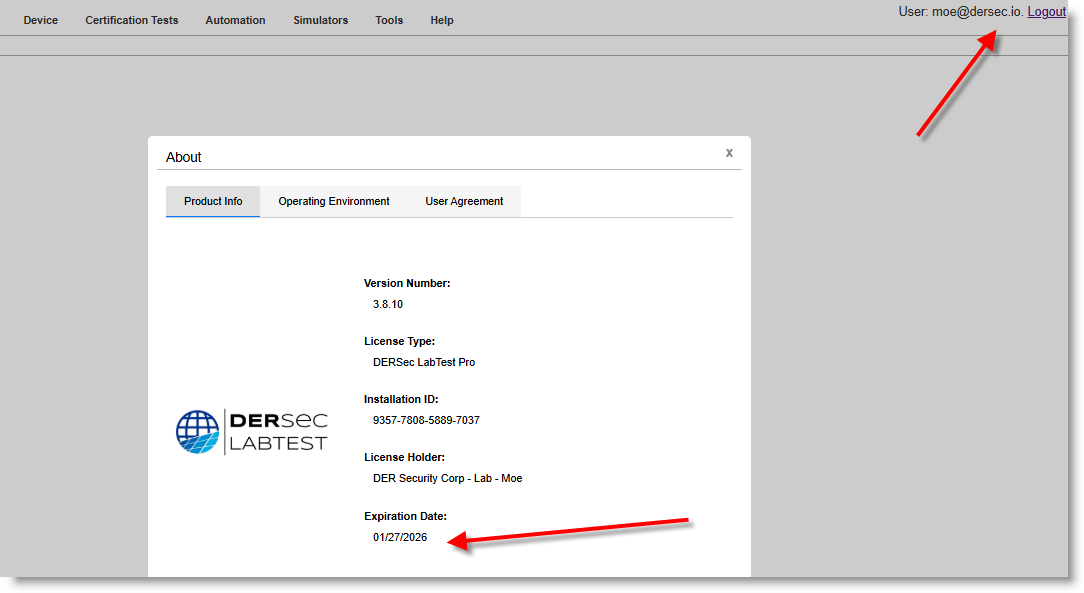Screen dimensions: 1084x593
Task: Click the Installation ID 9357-7808-5889-7037
Action: pos(426,420)
